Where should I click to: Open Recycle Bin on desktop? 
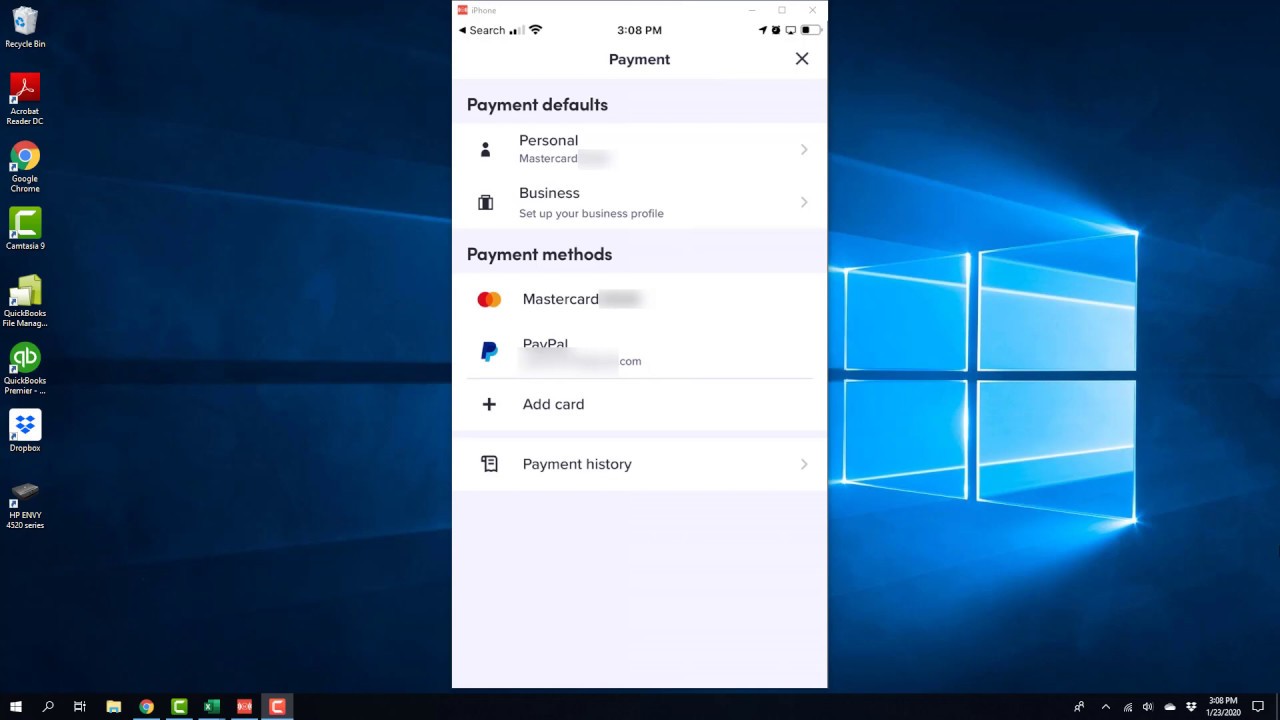tap(25, 28)
